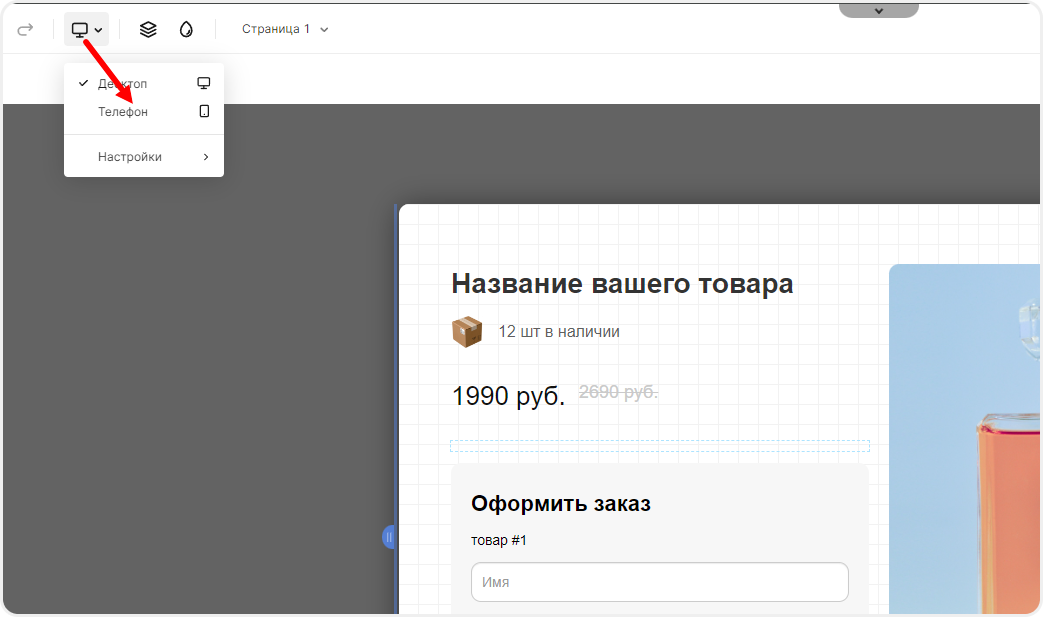Click the droplet style icon
This screenshot has height=617, width=1043.
tap(186, 29)
